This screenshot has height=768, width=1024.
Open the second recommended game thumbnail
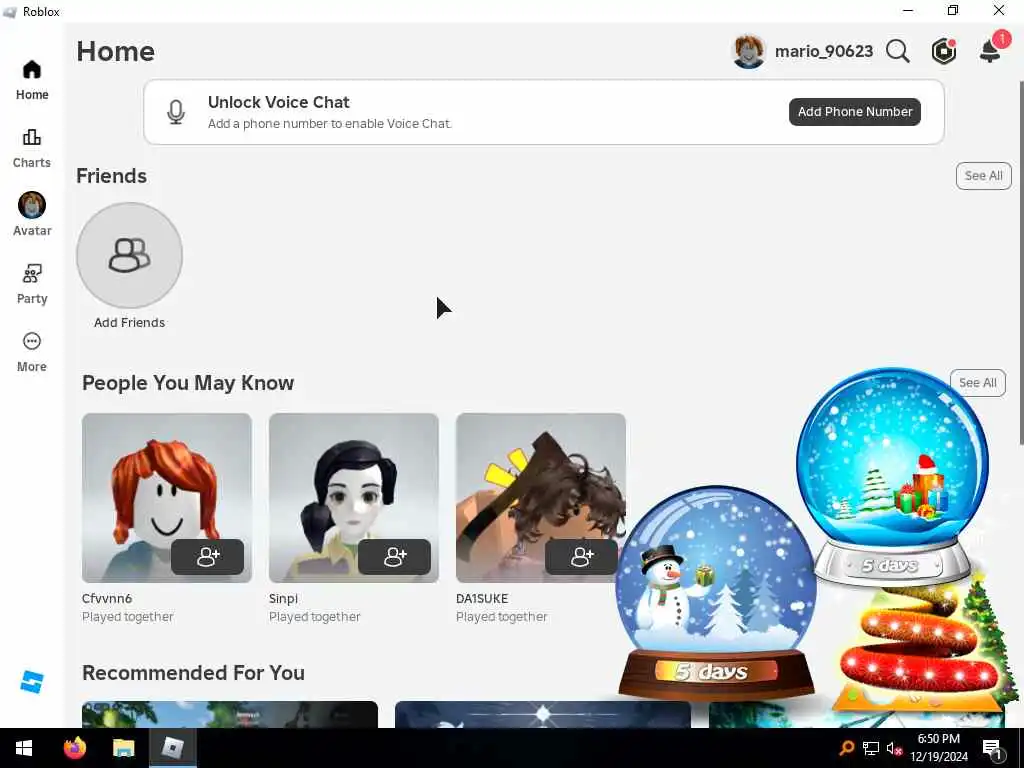pyautogui.click(x=543, y=714)
